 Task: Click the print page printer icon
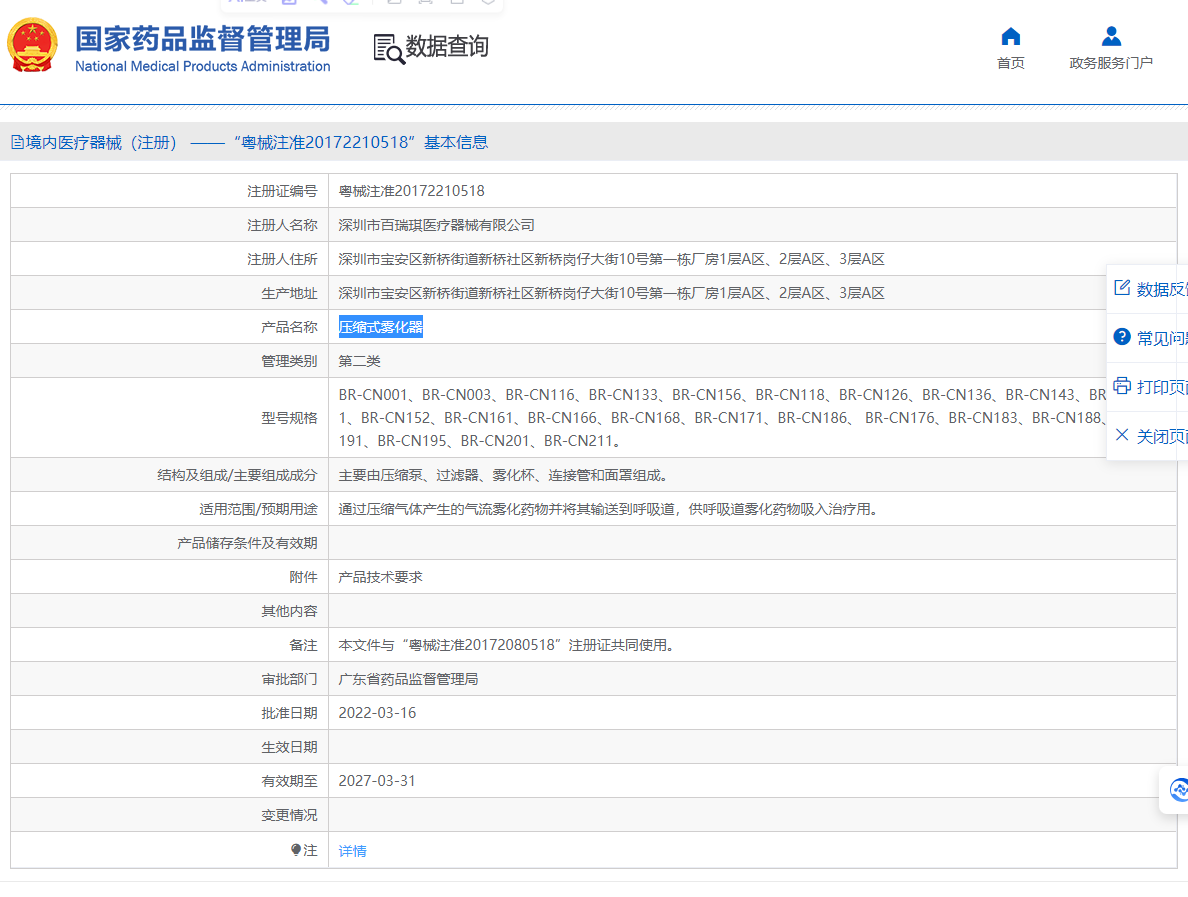(1122, 386)
